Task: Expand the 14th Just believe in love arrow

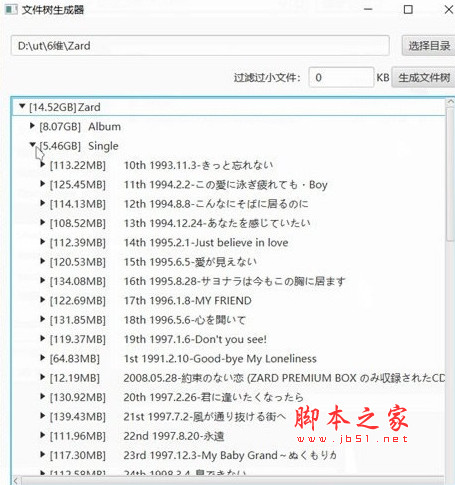Action: tap(42, 242)
